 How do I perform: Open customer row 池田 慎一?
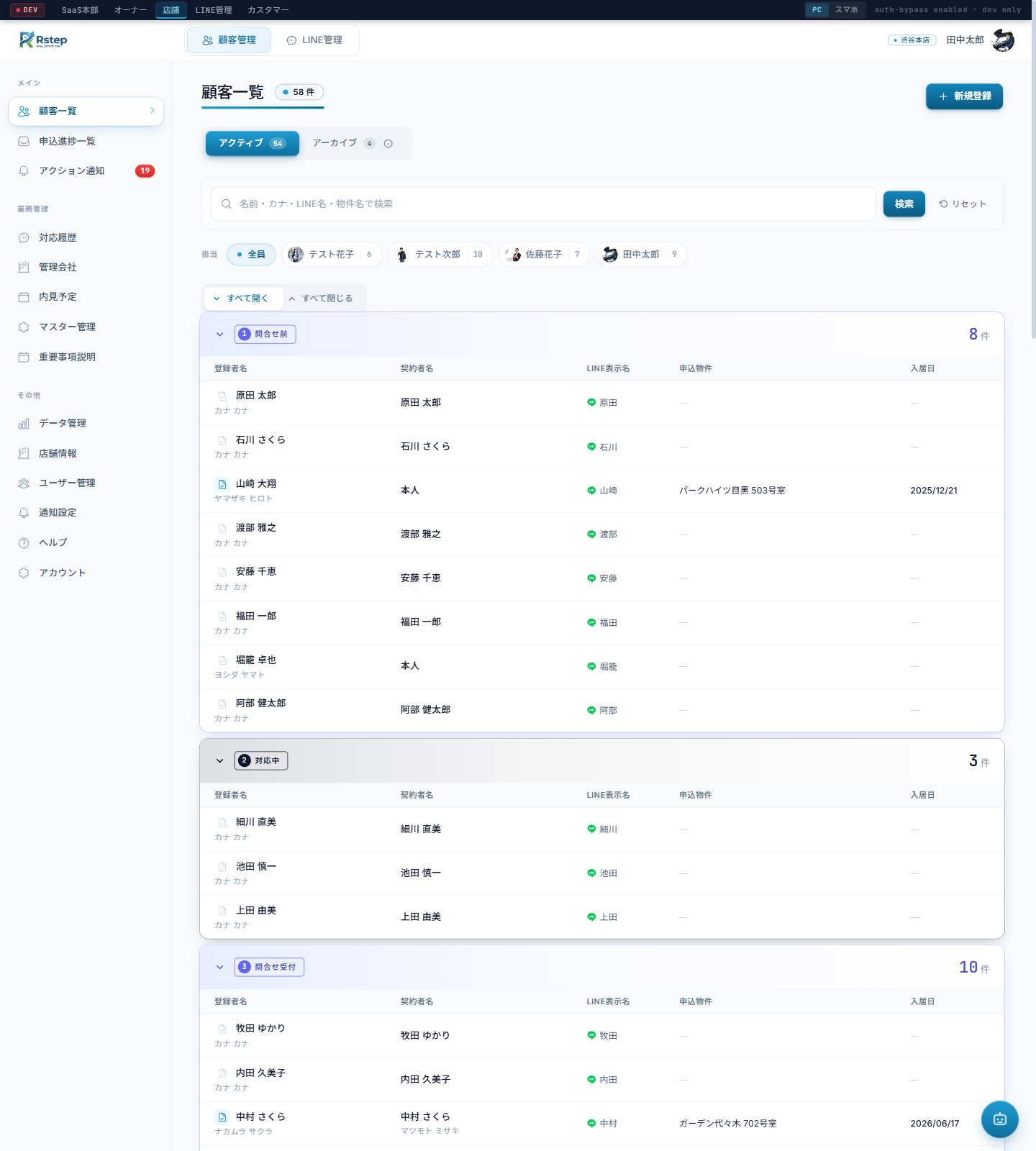tap(602, 873)
